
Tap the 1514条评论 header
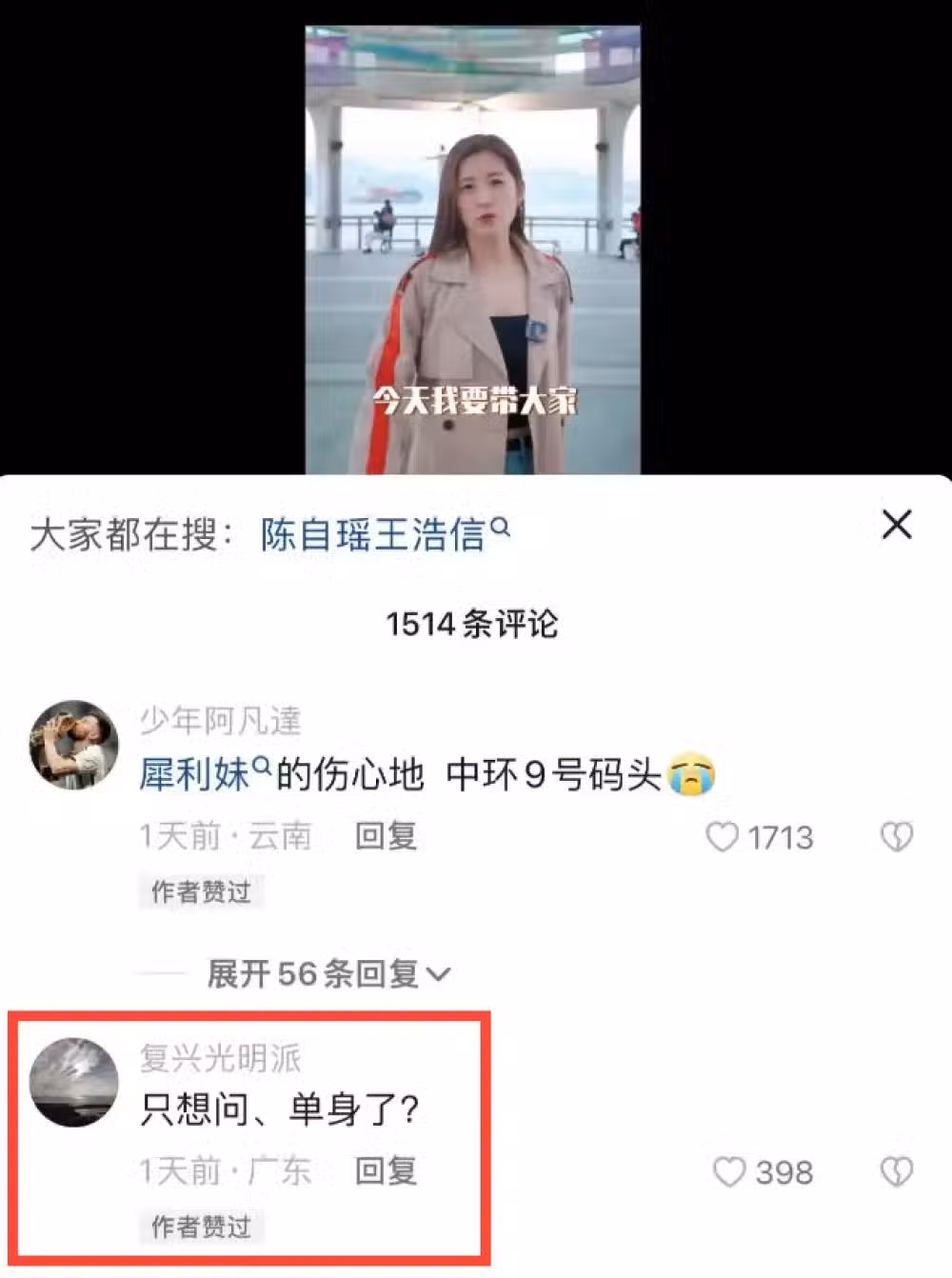[471, 625]
